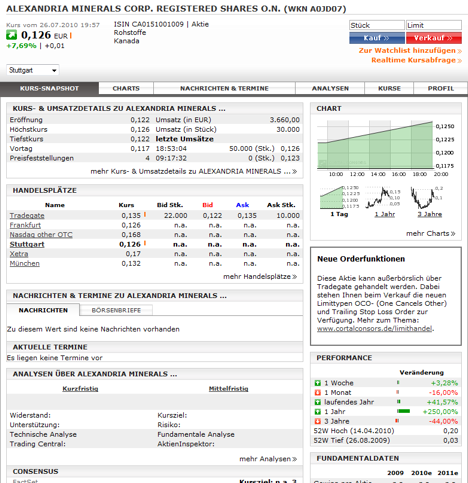Image resolution: width=468 pixels, height=483 pixels.
Task: Click the Kurzfristig analysis link
Action: [80, 389]
